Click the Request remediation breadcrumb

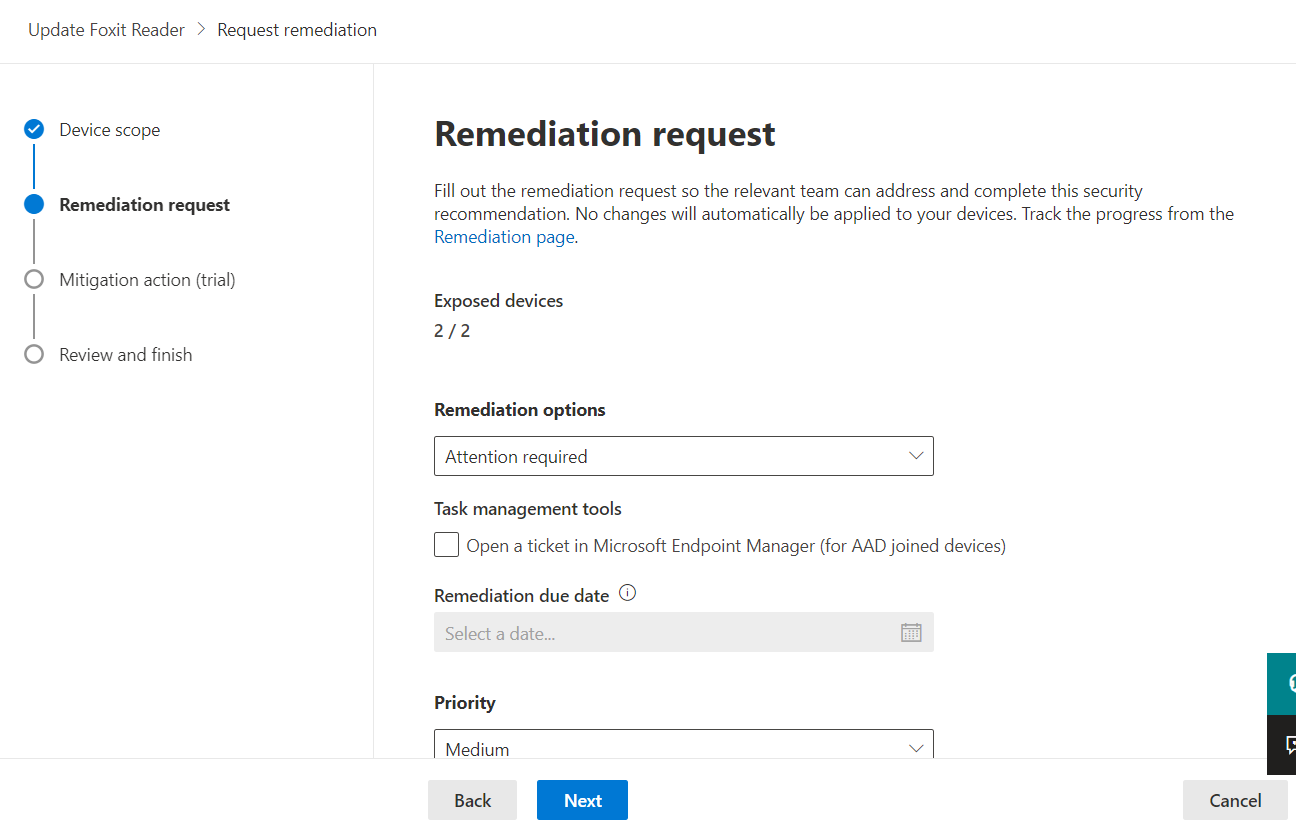(x=297, y=30)
